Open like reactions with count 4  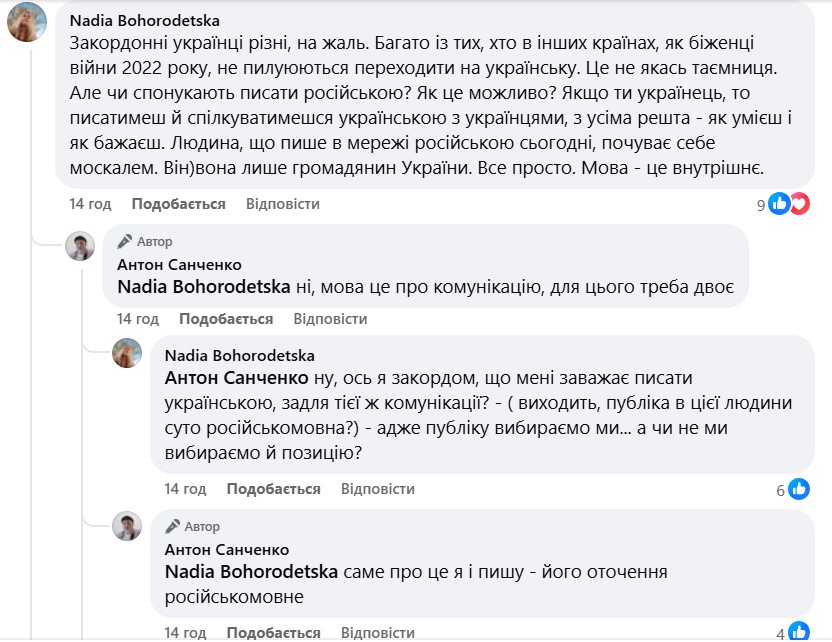click(x=798, y=633)
